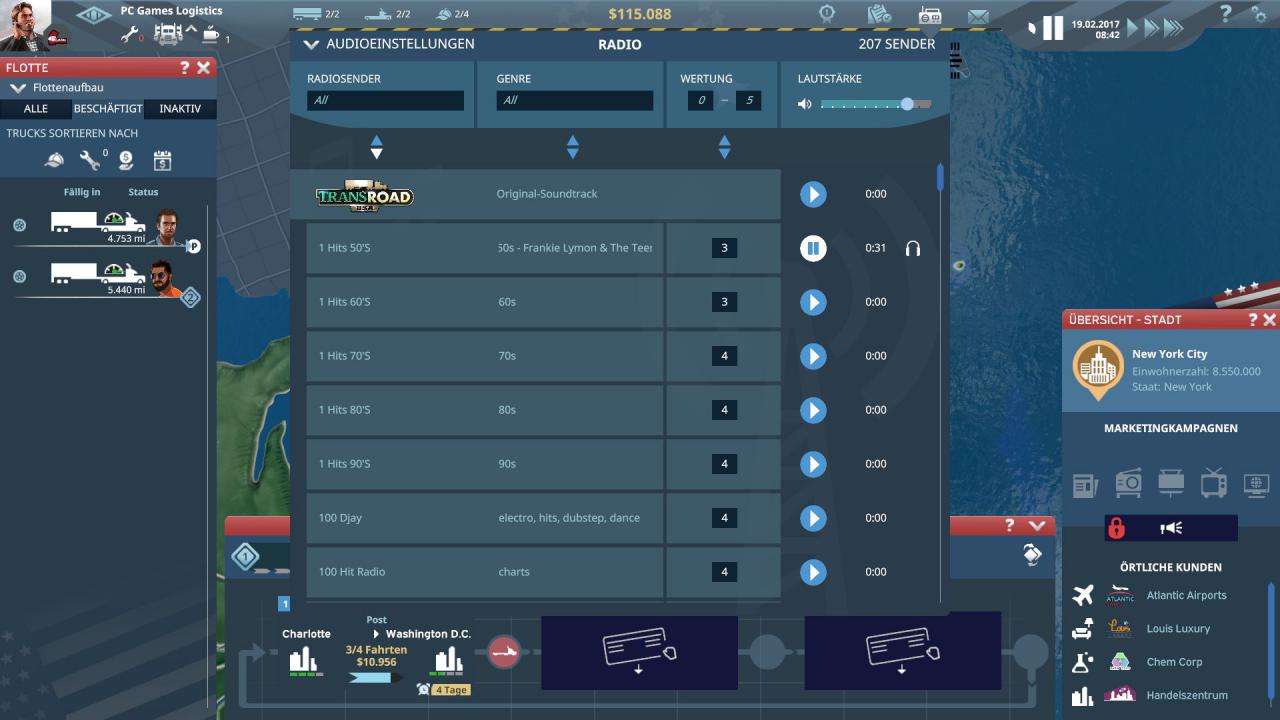Click the rotate icon in the route panel
The image size is (1280, 720).
(1032, 554)
